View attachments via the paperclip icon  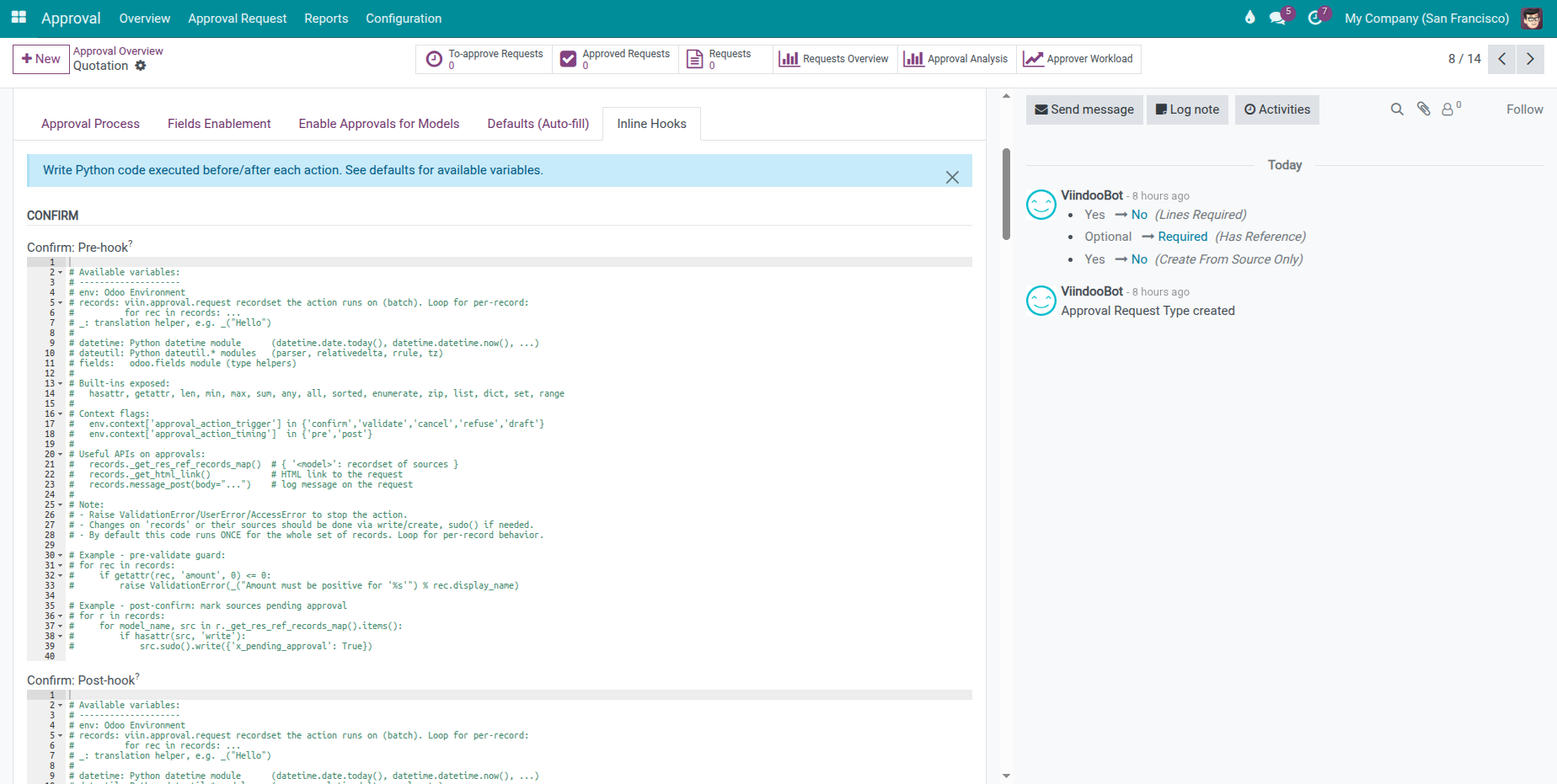click(x=1423, y=109)
